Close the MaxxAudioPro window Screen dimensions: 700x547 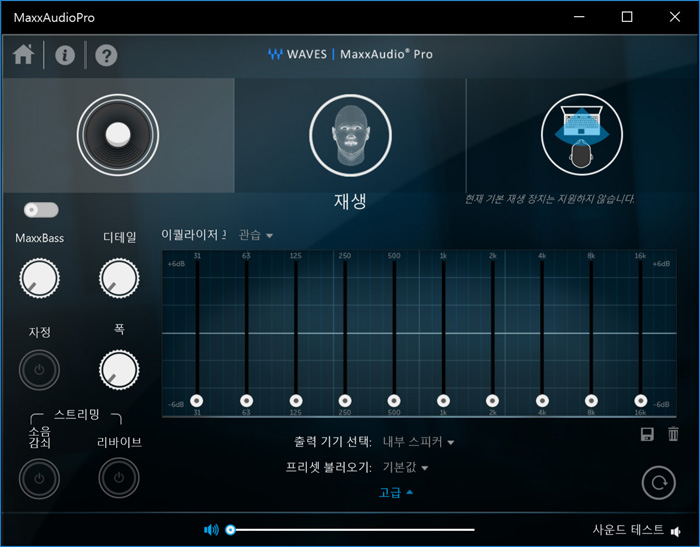675,17
